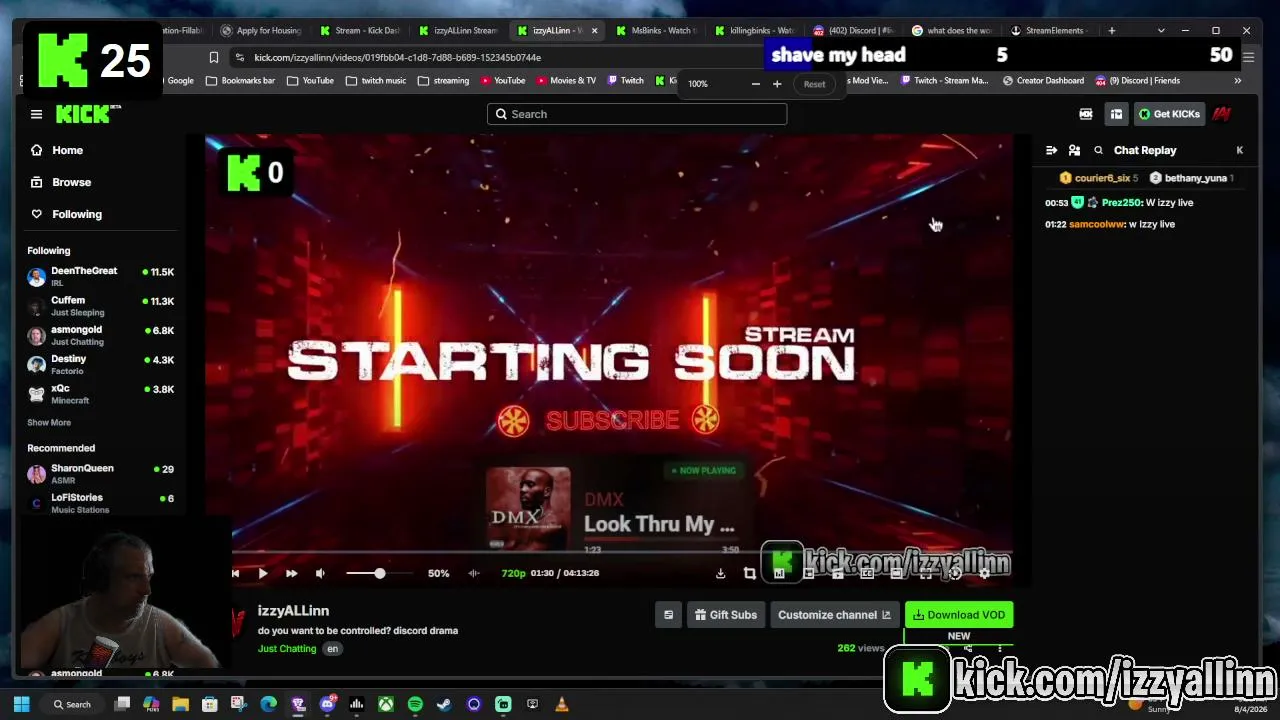The height and width of the screenshot is (720, 1280).
Task: Open the chat users list icon
Action: point(1074,150)
